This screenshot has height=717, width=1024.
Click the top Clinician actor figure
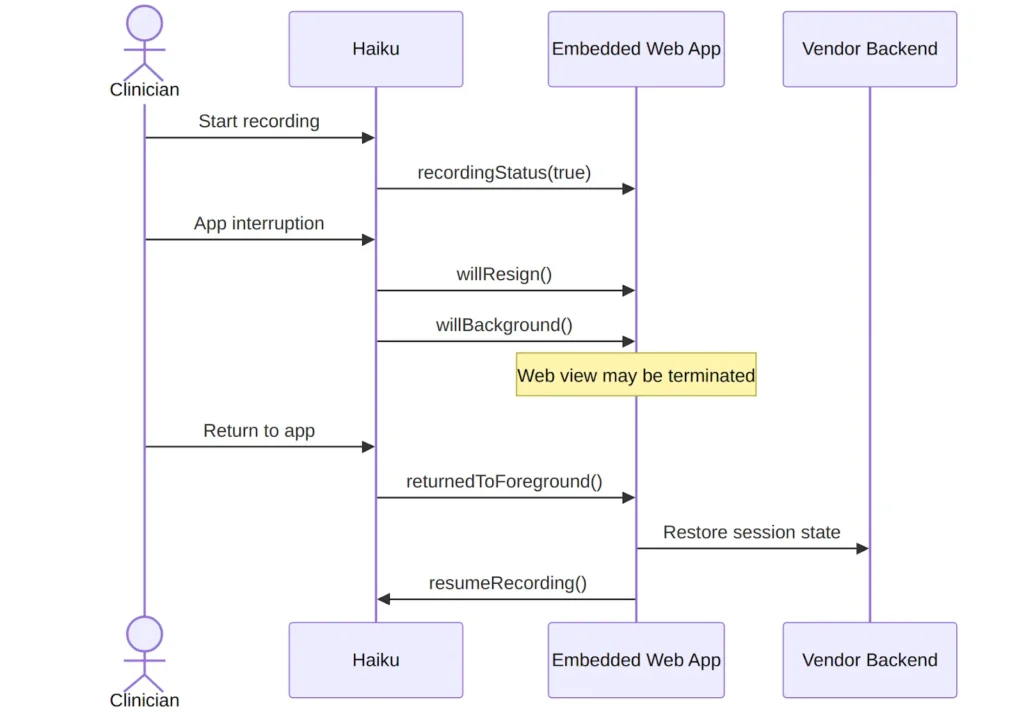tap(144, 43)
